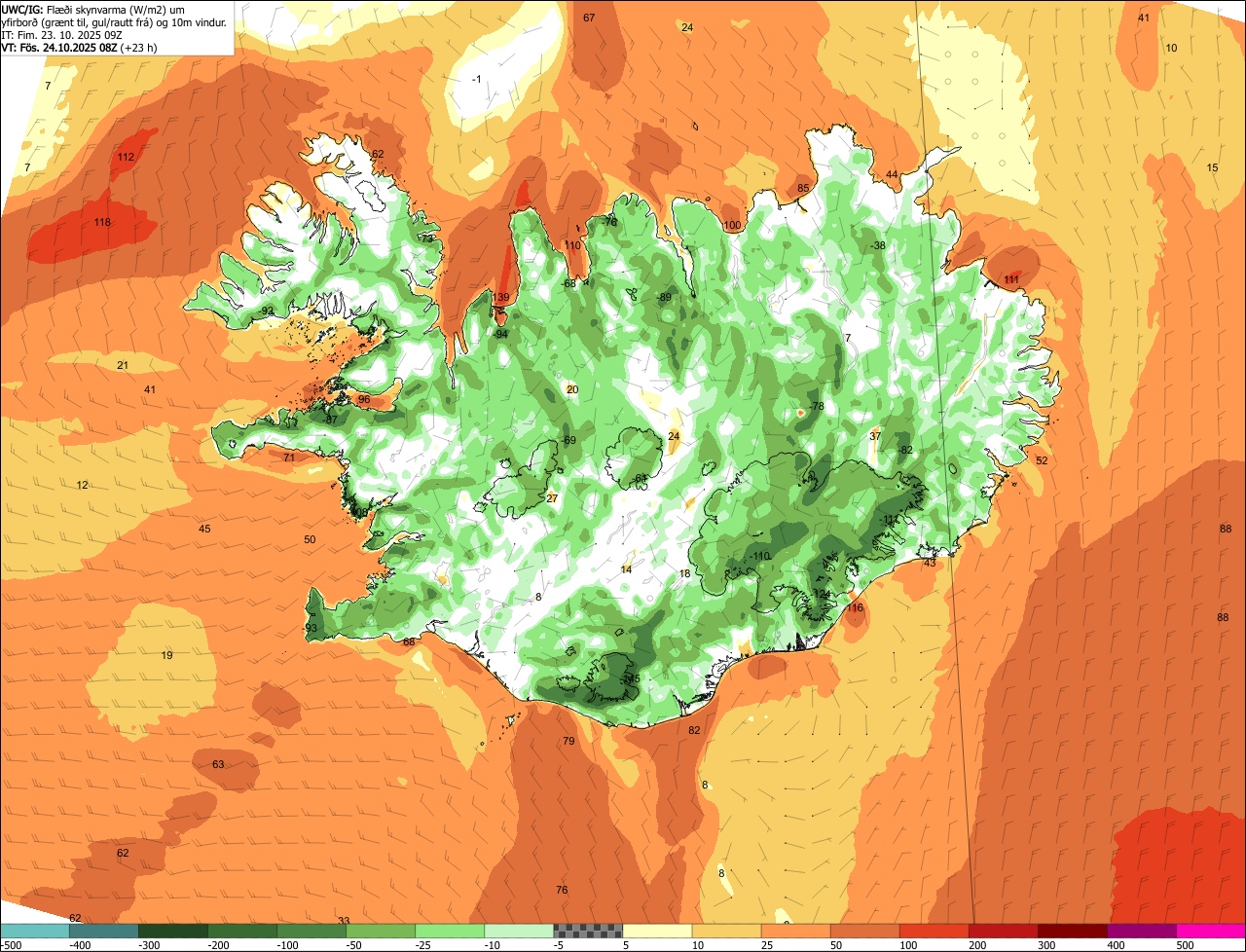Click the flux value 139 in the fjord
Image resolution: width=1246 pixels, height=952 pixels.
tap(501, 298)
